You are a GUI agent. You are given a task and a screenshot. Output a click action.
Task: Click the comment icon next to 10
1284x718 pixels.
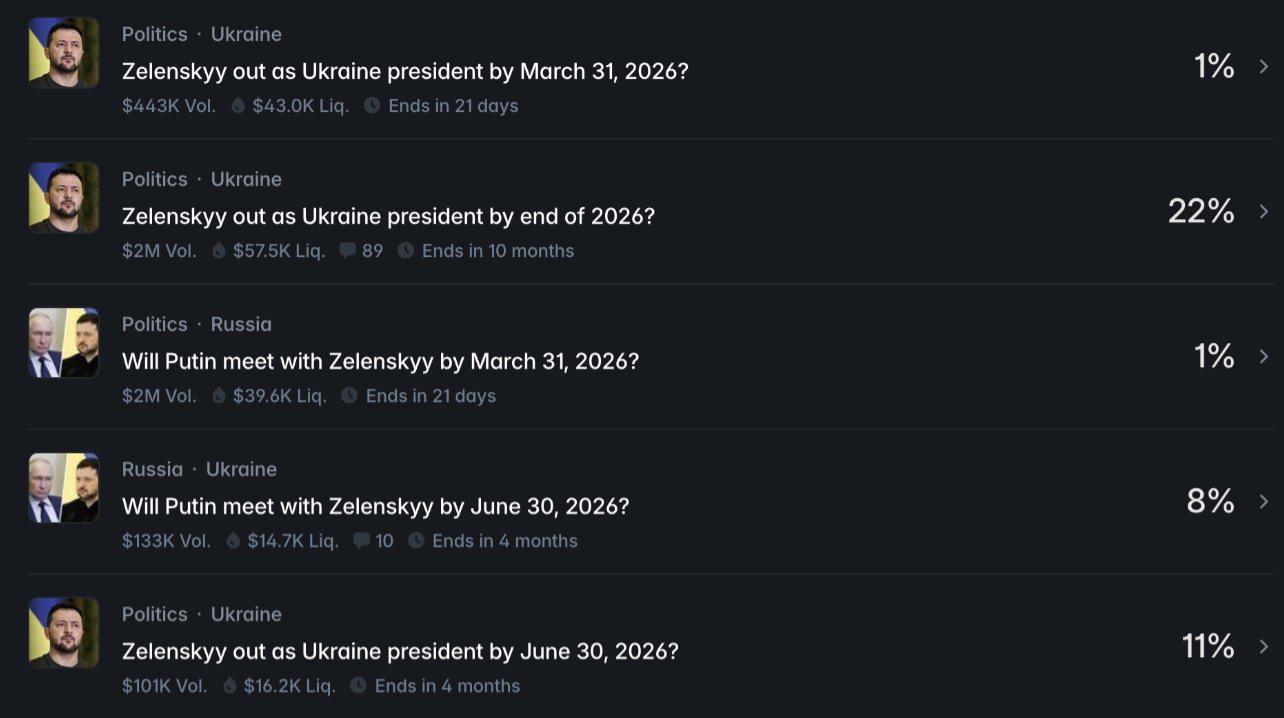click(361, 541)
